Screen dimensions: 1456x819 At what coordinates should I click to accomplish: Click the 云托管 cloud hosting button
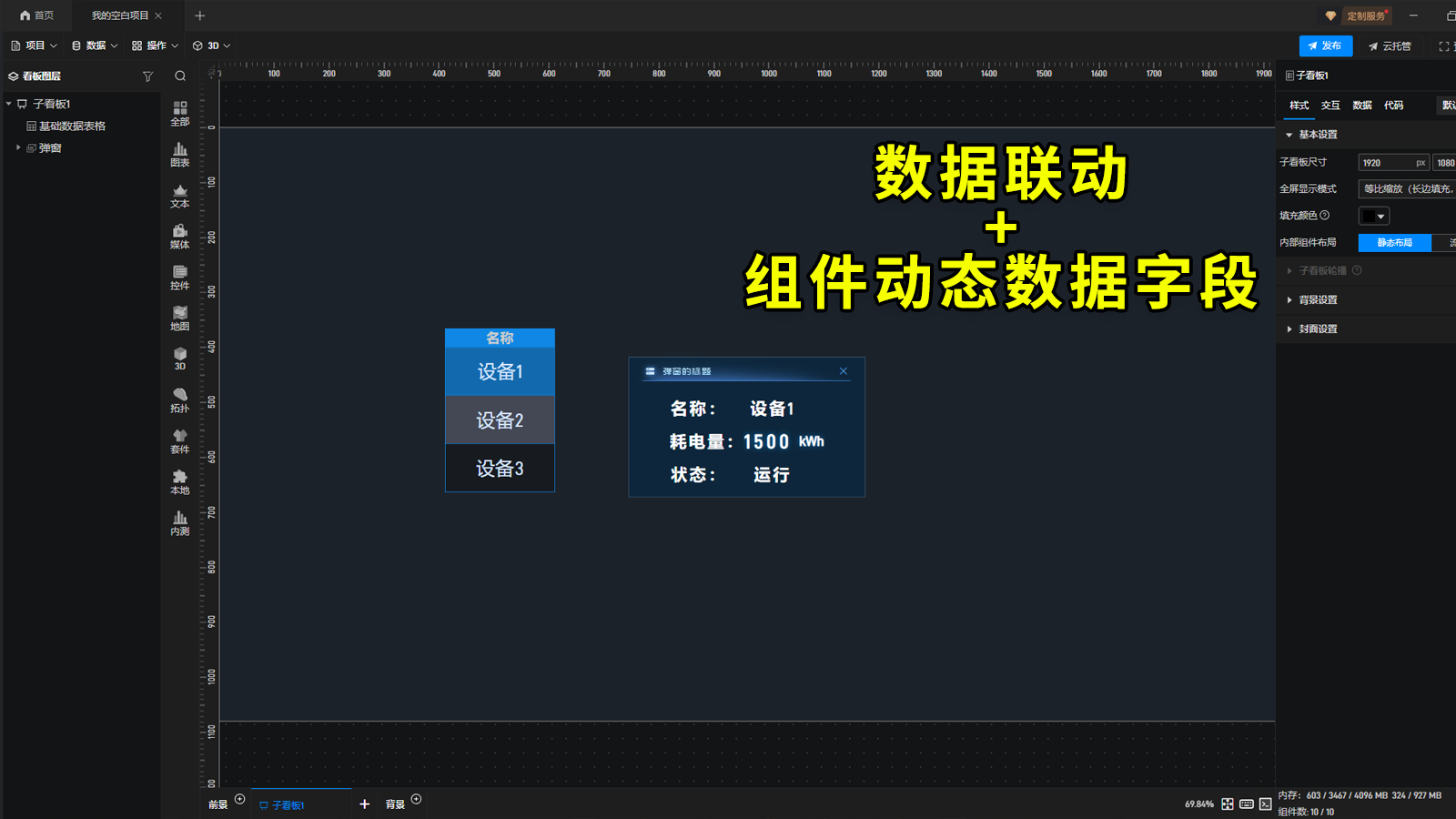tap(1390, 45)
